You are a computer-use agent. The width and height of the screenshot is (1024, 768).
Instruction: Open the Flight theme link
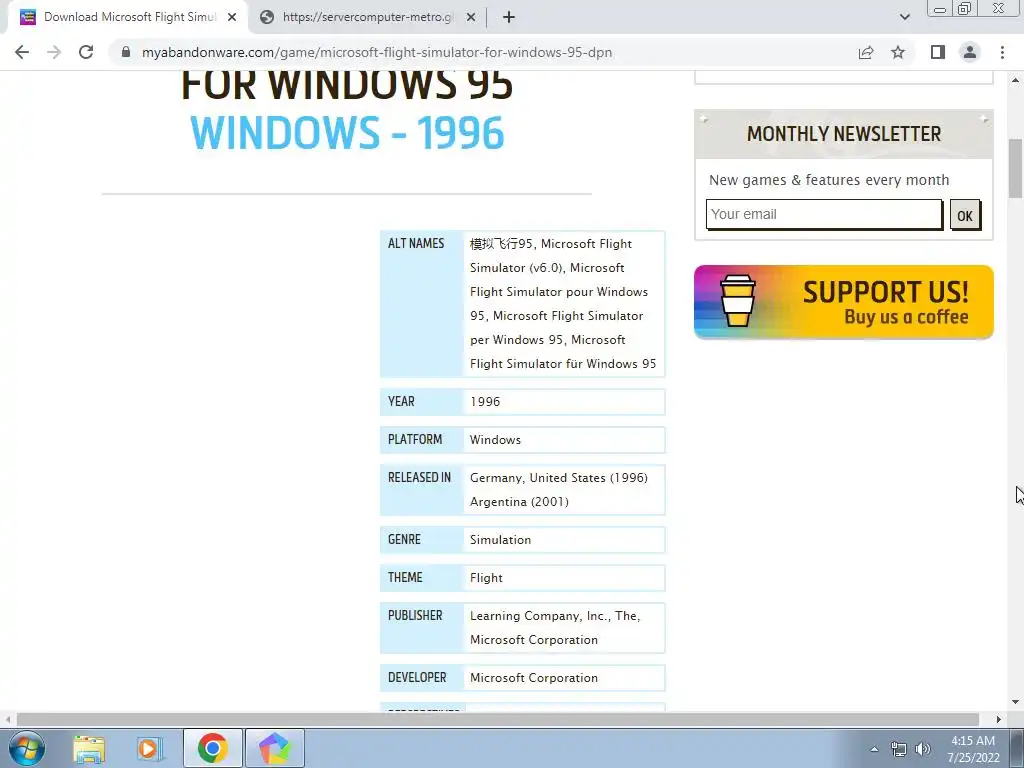pyautogui.click(x=486, y=578)
